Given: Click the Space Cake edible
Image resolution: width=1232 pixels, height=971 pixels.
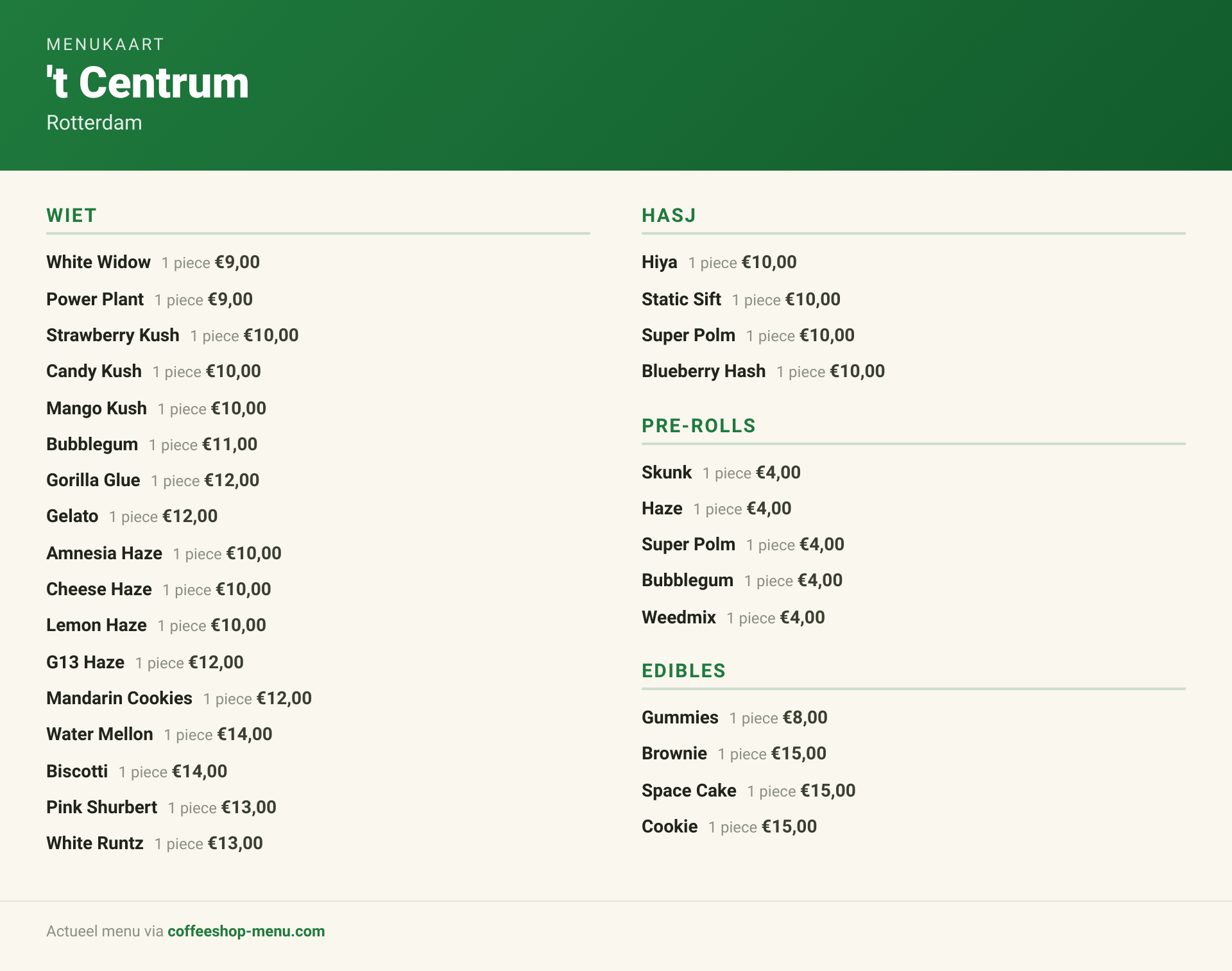Looking at the screenshot, I should point(749,791).
